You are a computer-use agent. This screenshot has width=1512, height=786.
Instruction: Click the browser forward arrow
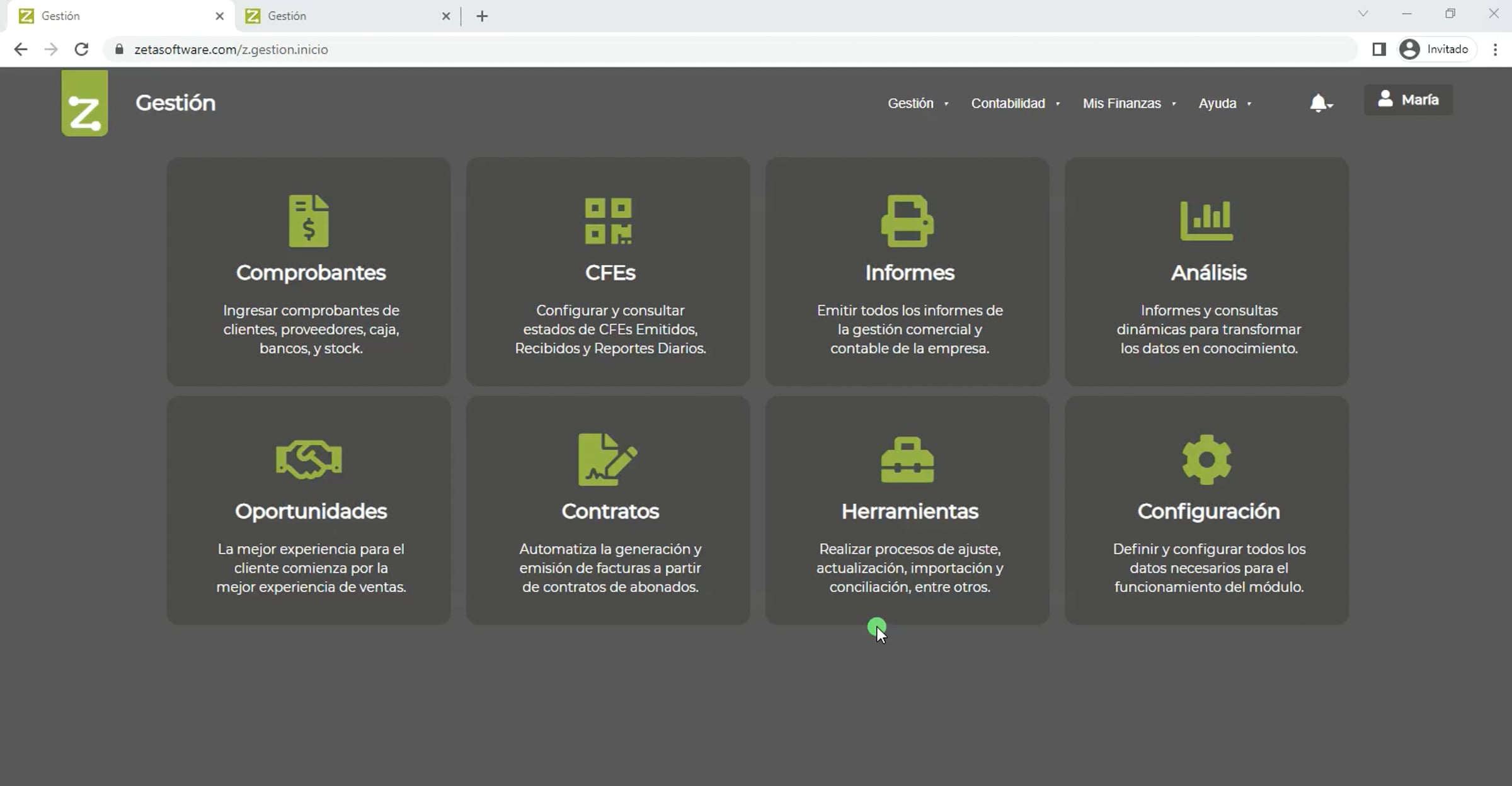click(51, 49)
